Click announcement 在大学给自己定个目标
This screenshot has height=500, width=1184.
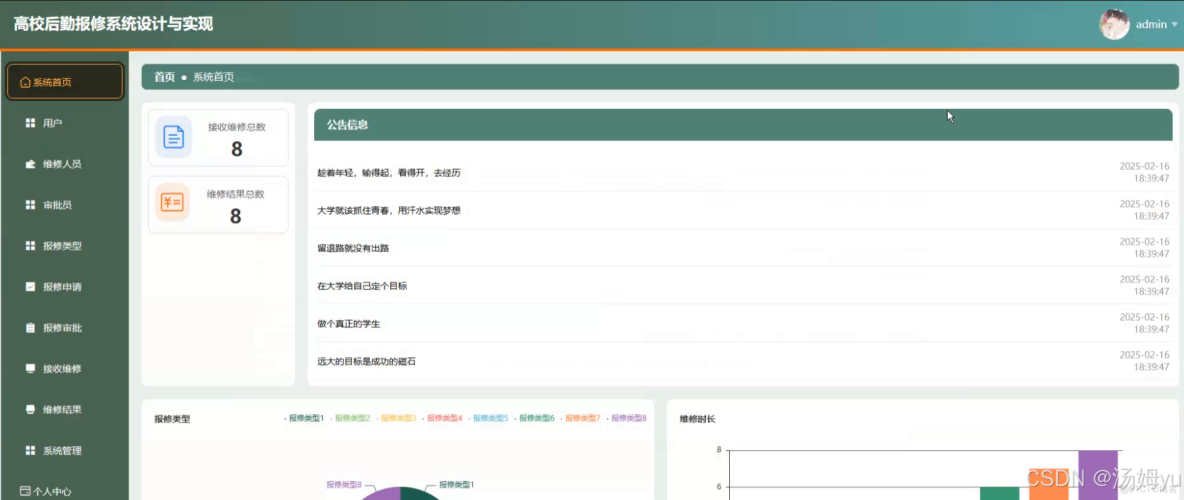click(x=362, y=286)
